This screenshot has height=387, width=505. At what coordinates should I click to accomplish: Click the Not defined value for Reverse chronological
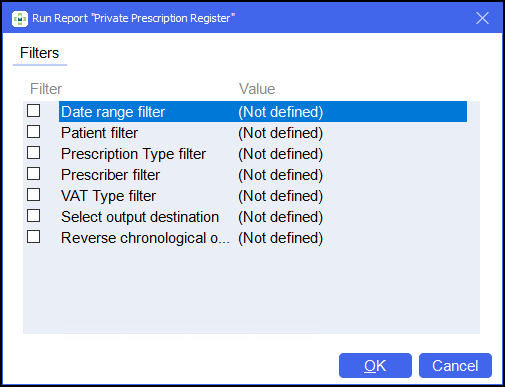280,238
